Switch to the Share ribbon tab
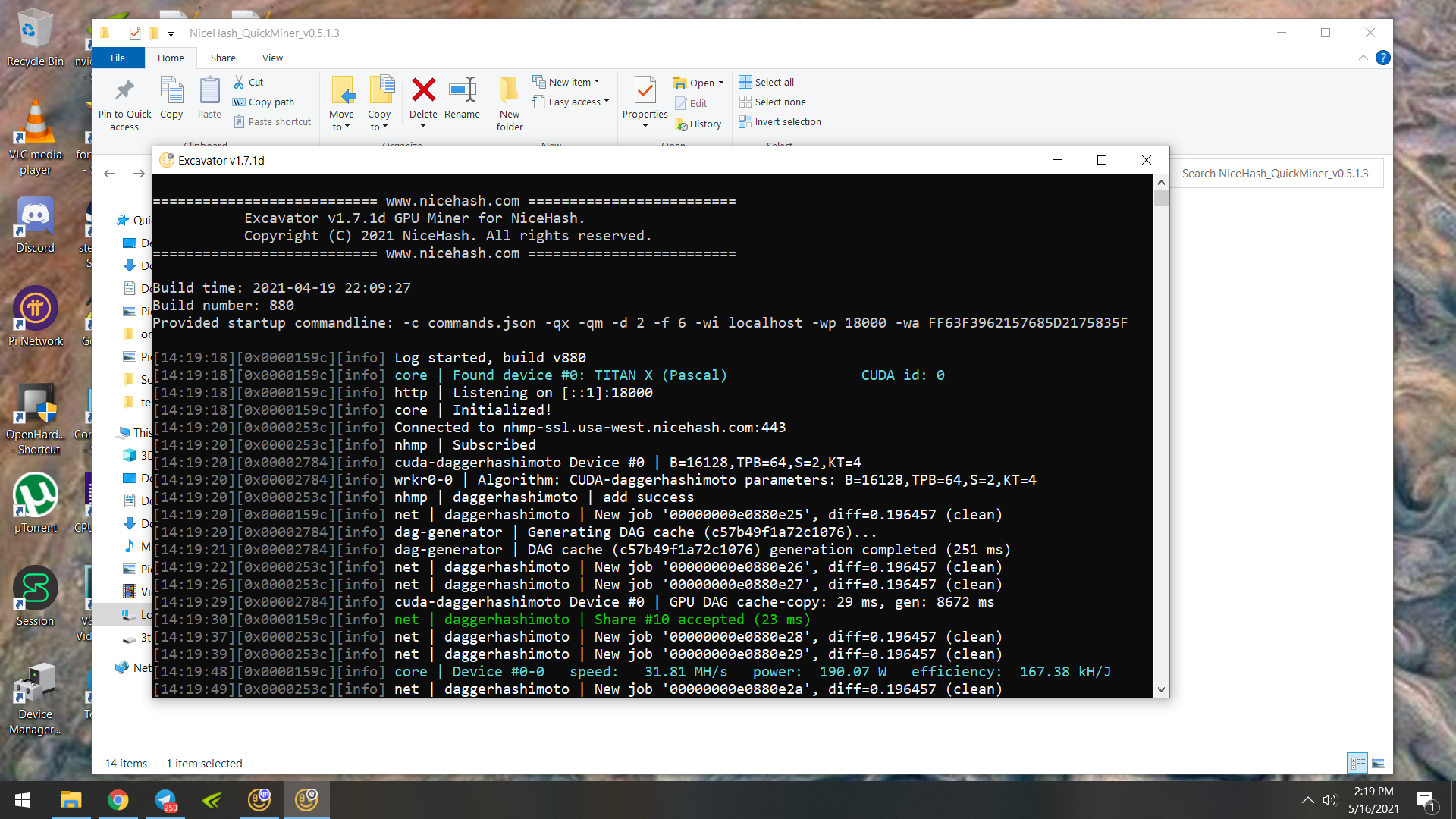 [x=222, y=58]
